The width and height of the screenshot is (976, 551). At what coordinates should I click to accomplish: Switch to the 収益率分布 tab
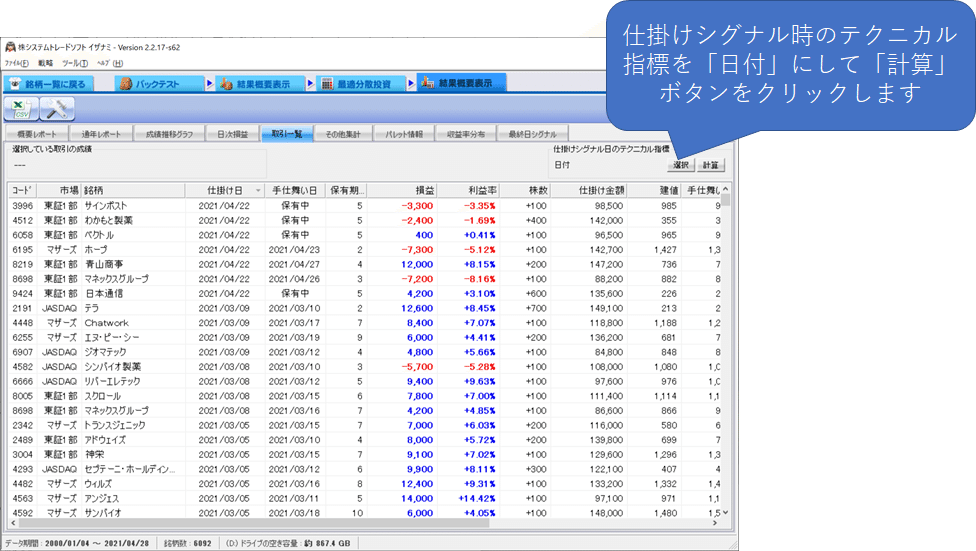[466, 134]
